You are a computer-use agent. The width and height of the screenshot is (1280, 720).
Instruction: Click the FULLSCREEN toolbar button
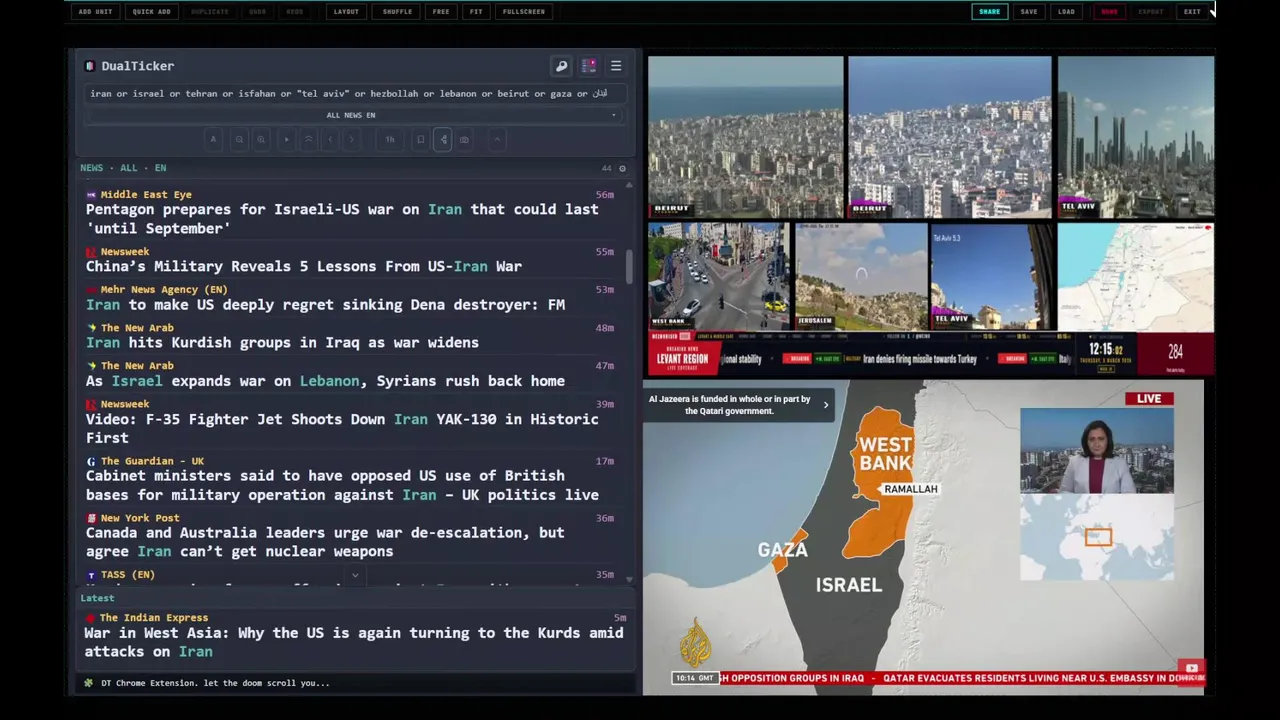coord(524,12)
